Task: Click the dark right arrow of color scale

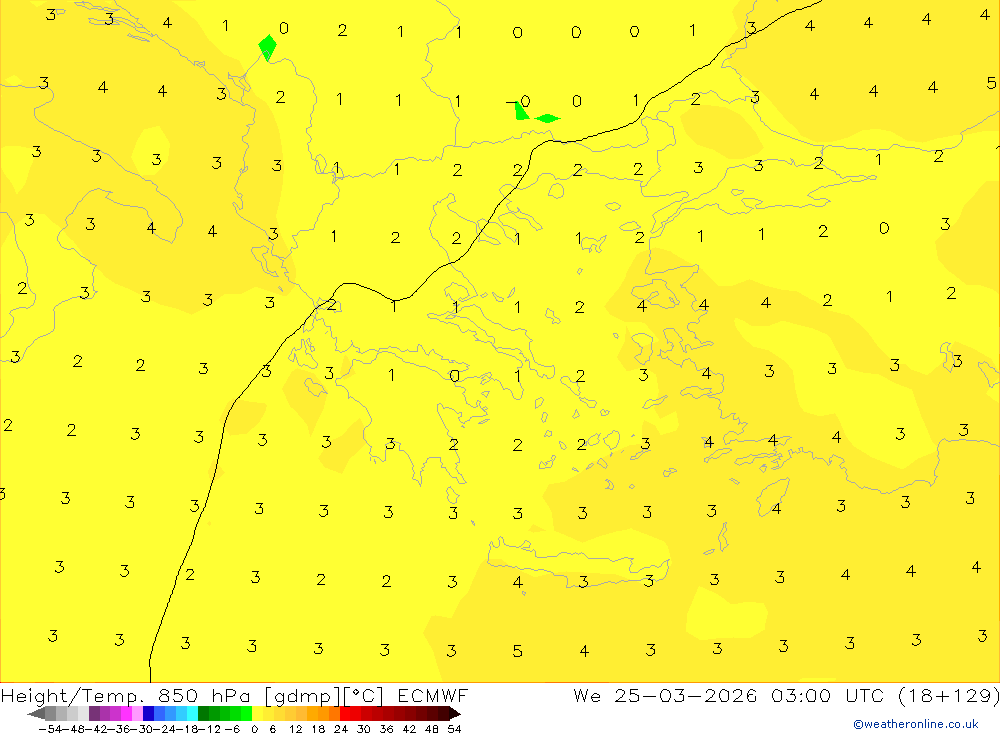Action: [455, 713]
